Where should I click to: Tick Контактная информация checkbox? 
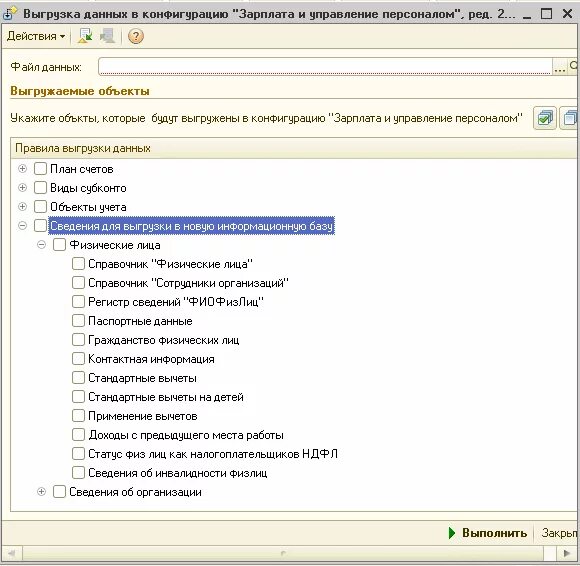pyautogui.click(x=78, y=358)
